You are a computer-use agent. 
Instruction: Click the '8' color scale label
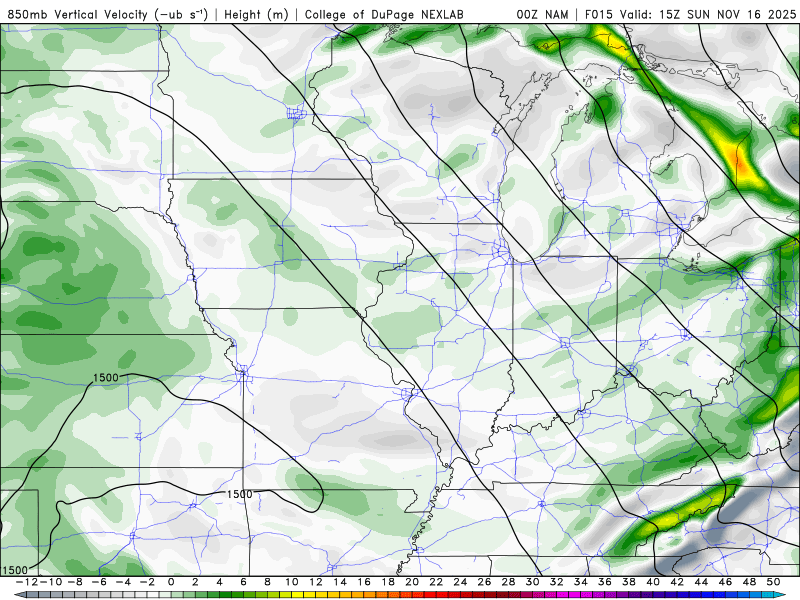click(267, 582)
